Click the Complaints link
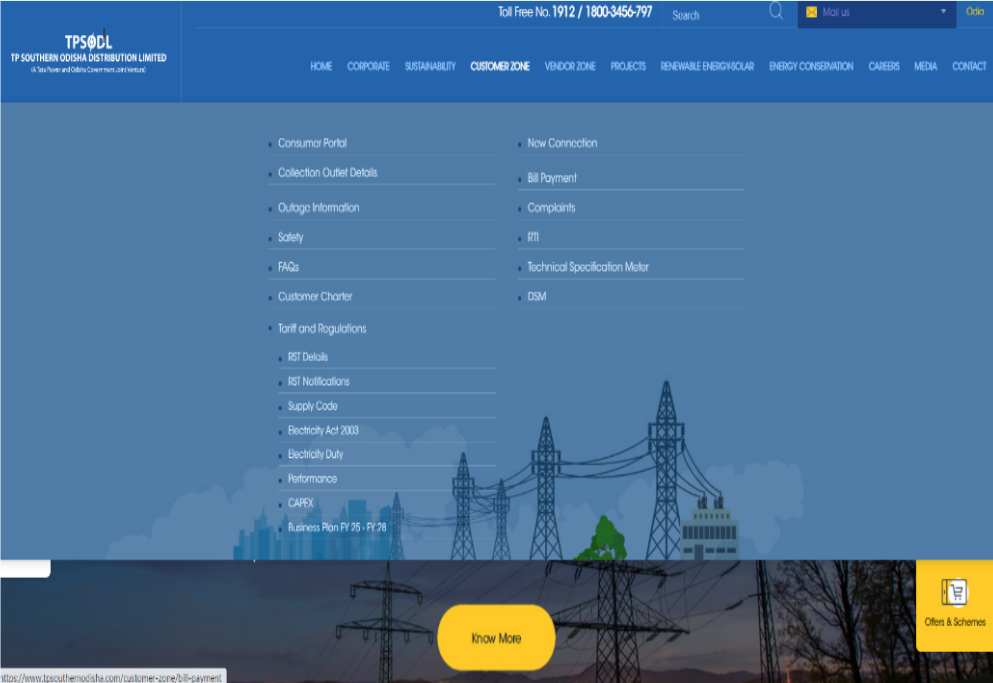 click(550, 208)
